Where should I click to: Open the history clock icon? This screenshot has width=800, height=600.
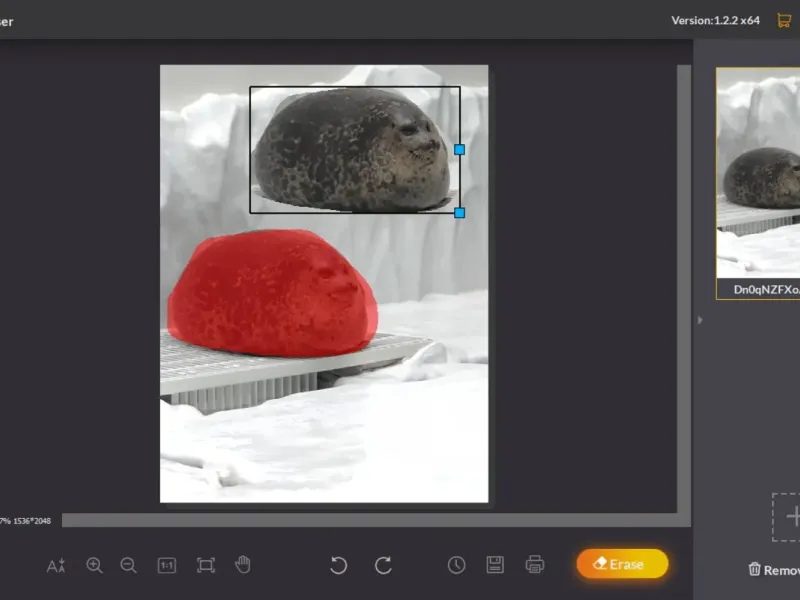456,565
